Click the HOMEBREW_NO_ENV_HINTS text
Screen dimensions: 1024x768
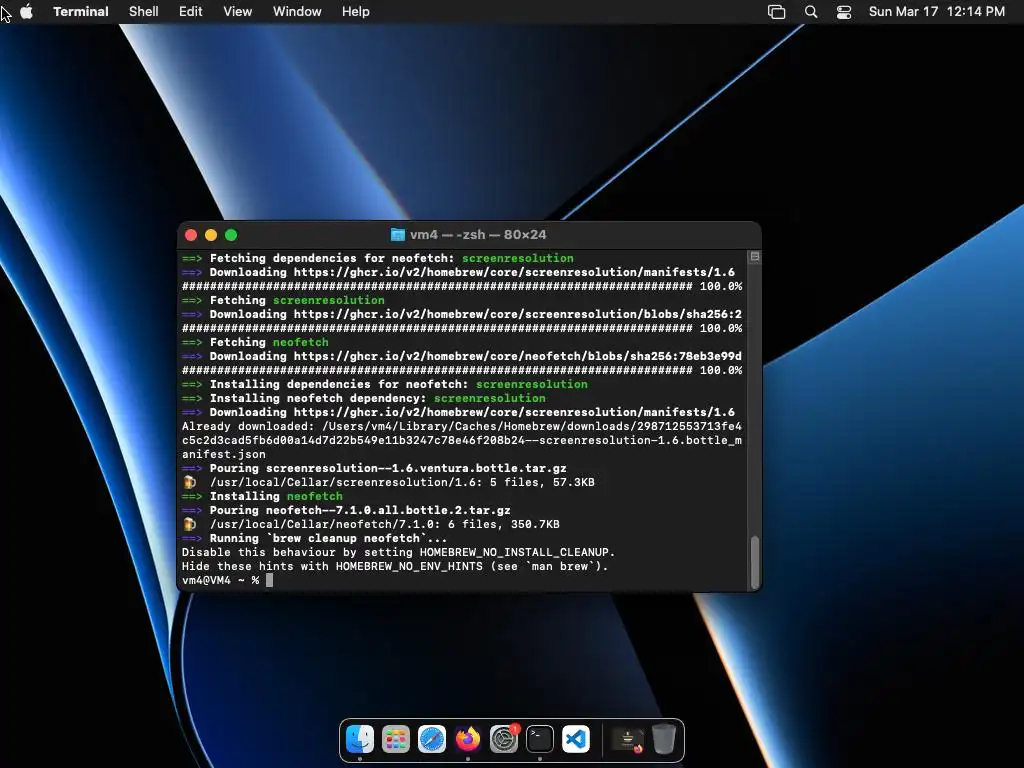click(409, 566)
